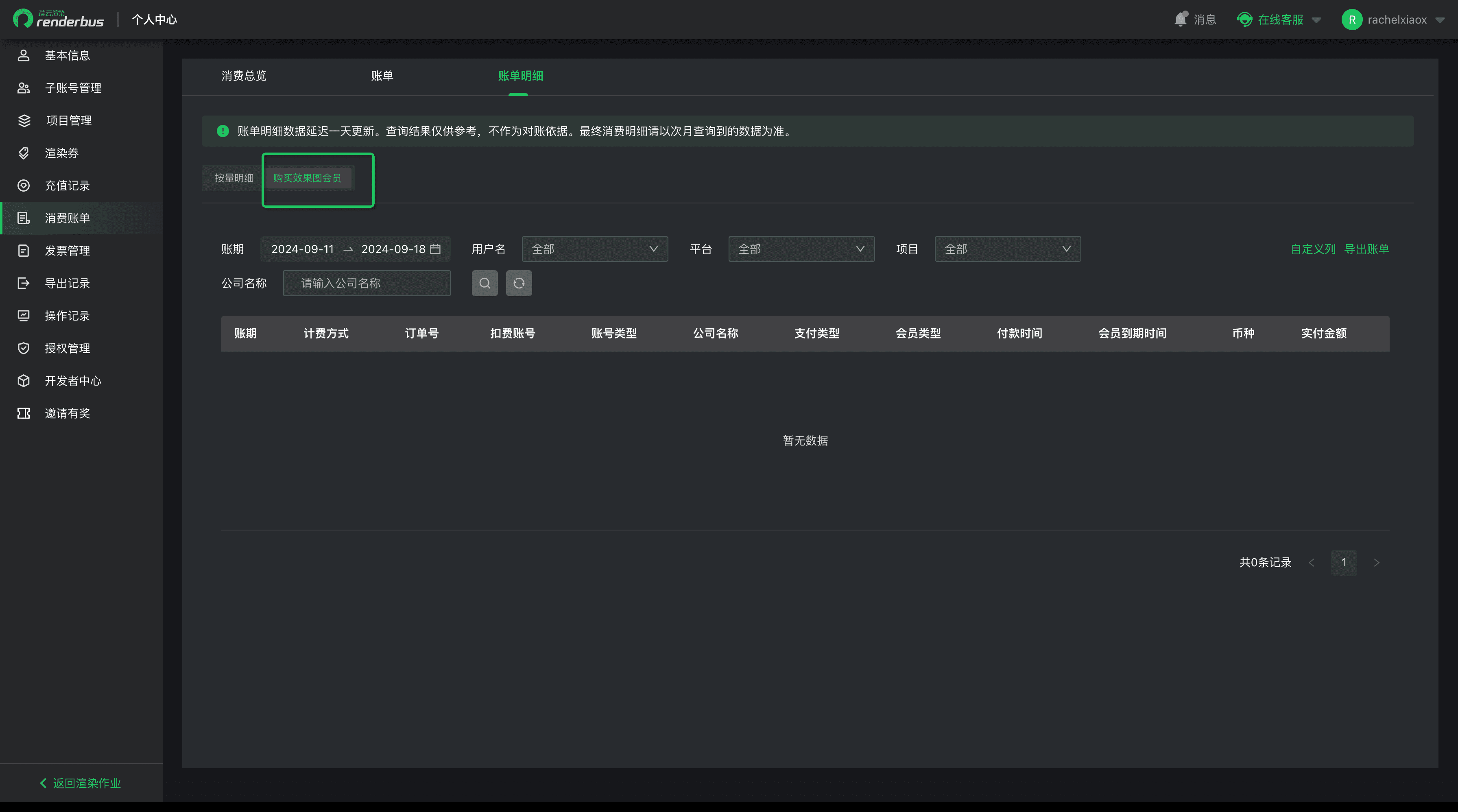The width and height of the screenshot is (1458, 812).
Task: Expand the 项目 dropdown
Action: tap(1008, 249)
